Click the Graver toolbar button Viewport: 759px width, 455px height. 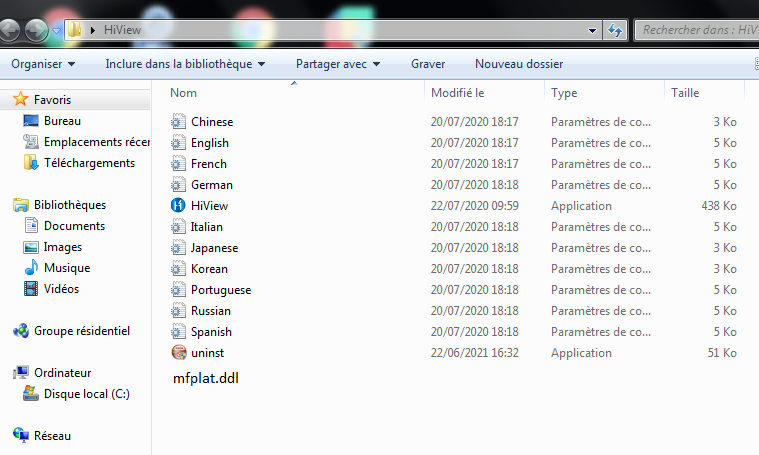[428, 64]
